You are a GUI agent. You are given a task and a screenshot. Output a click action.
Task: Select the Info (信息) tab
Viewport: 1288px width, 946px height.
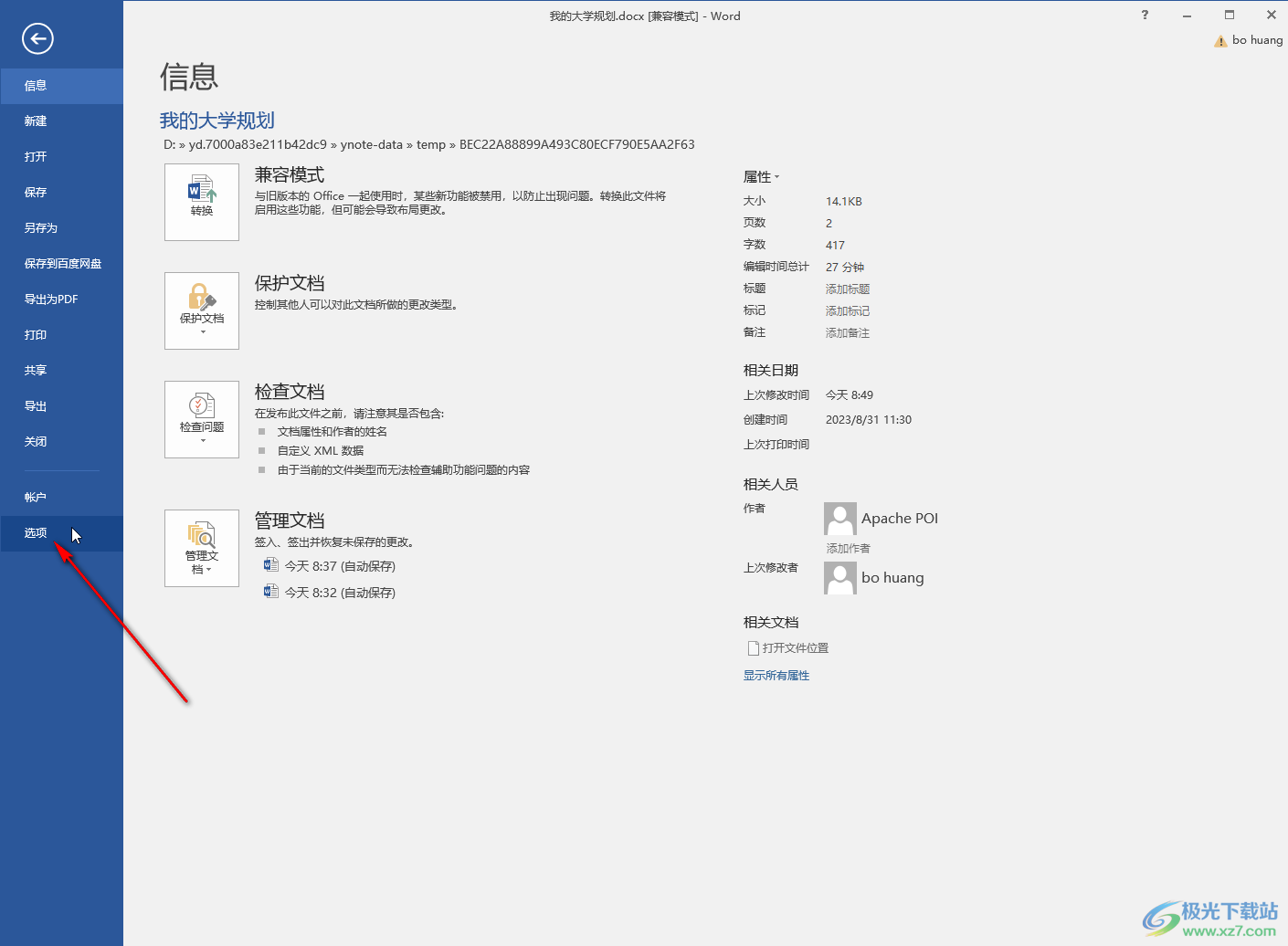(61, 86)
